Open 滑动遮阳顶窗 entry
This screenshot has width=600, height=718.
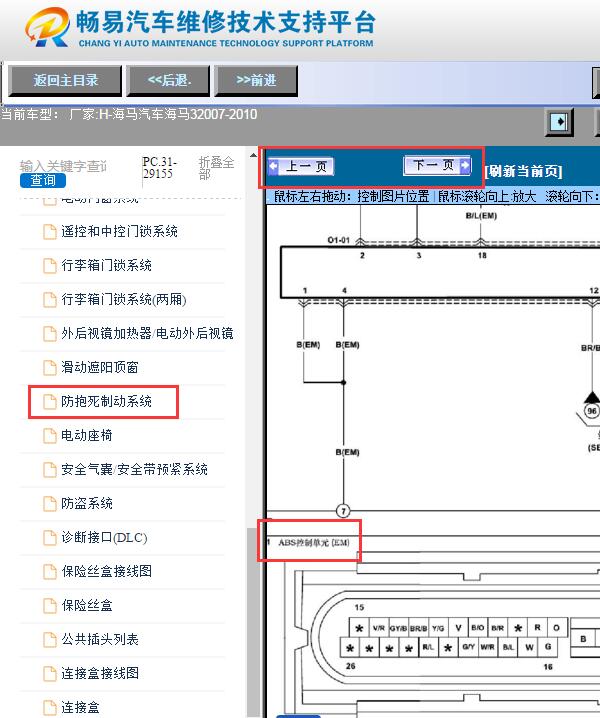click(x=100, y=367)
